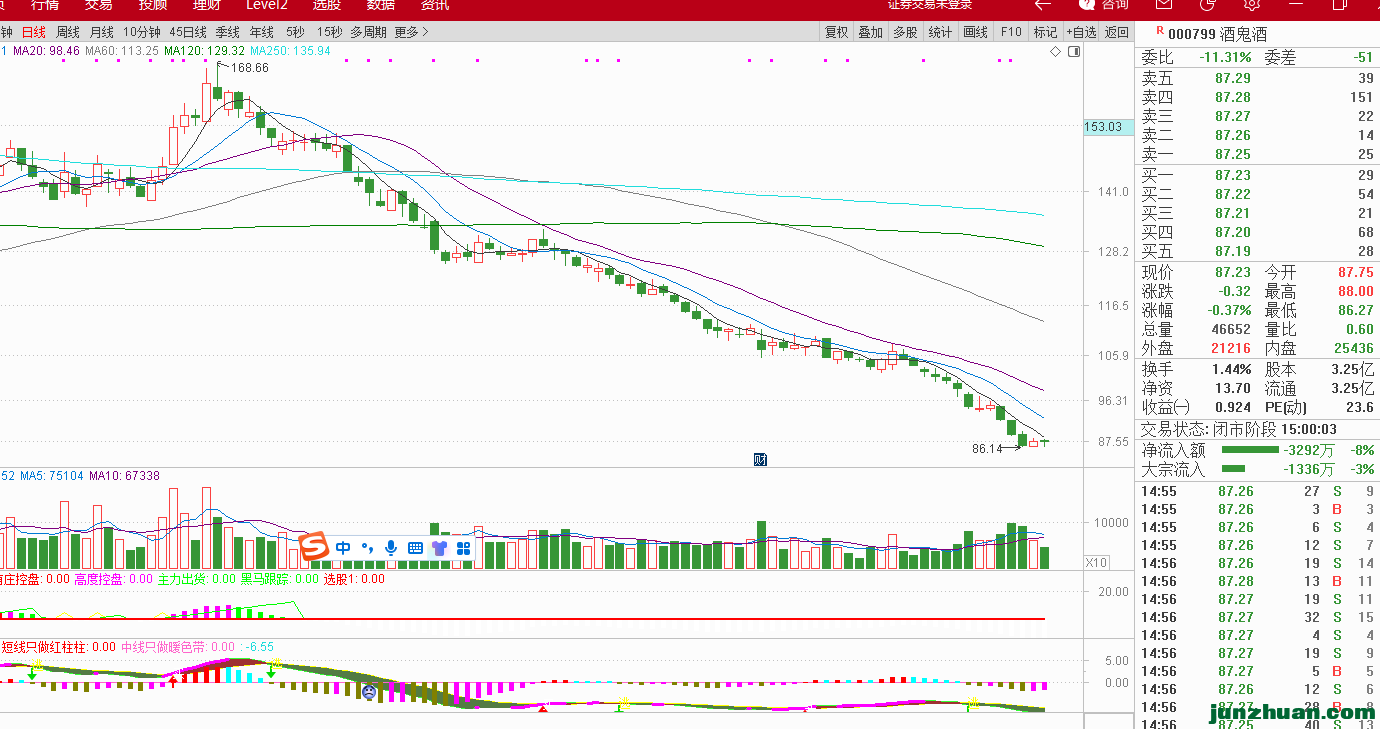Activate the 画线 drawing tools

pos(975,32)
